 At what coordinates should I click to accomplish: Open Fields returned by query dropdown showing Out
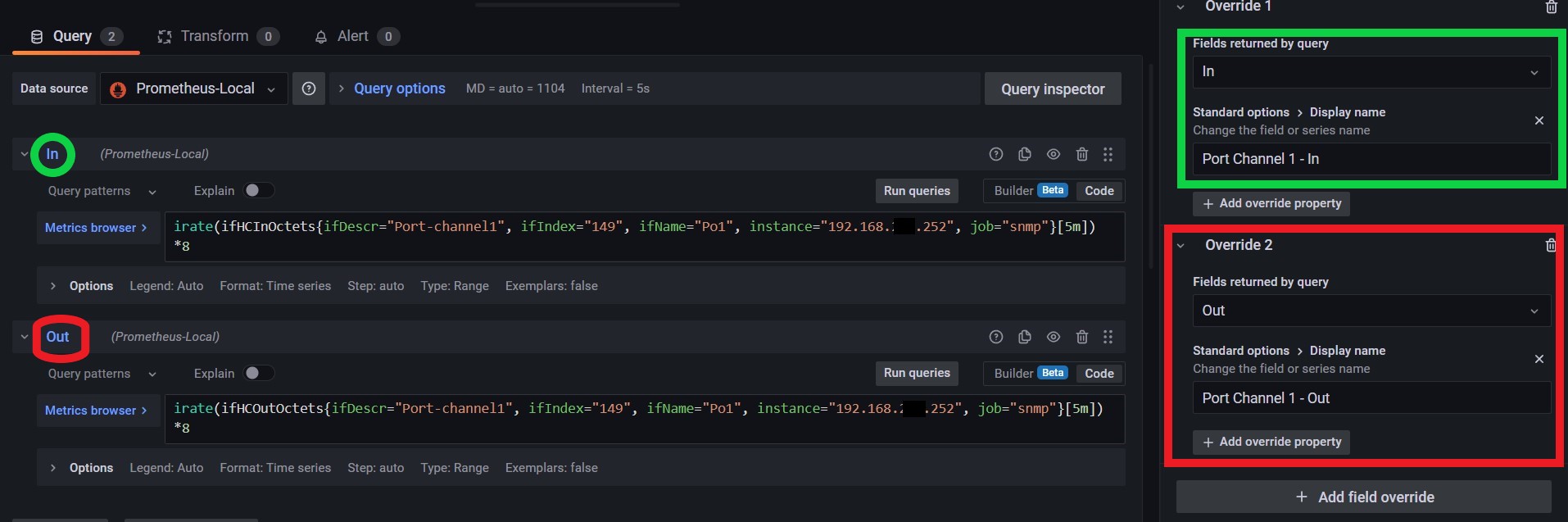pos(1371,311)
